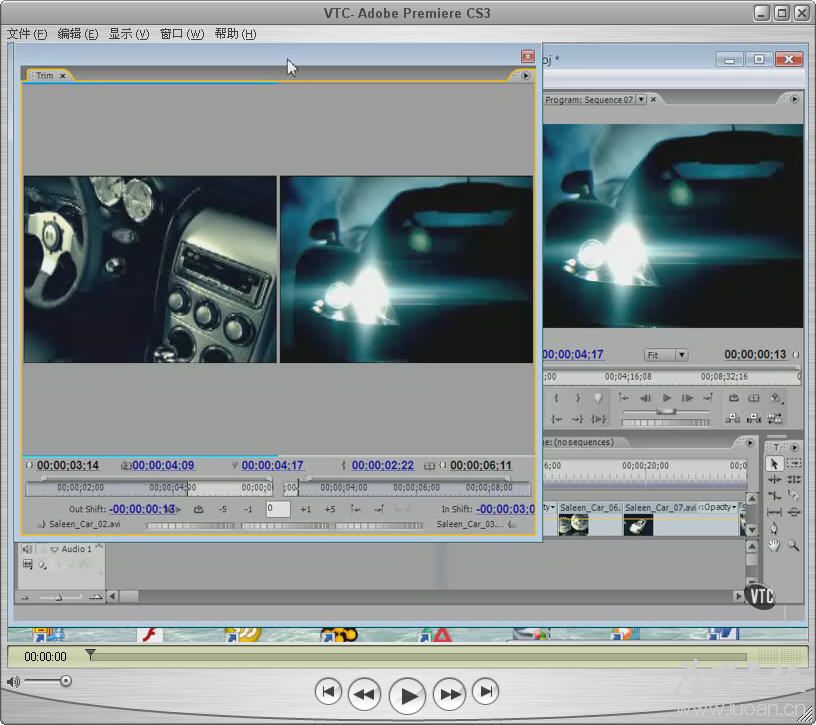Click Go to In Point in Program monitor
Screen dimensions: 816x725
[556, 418]
